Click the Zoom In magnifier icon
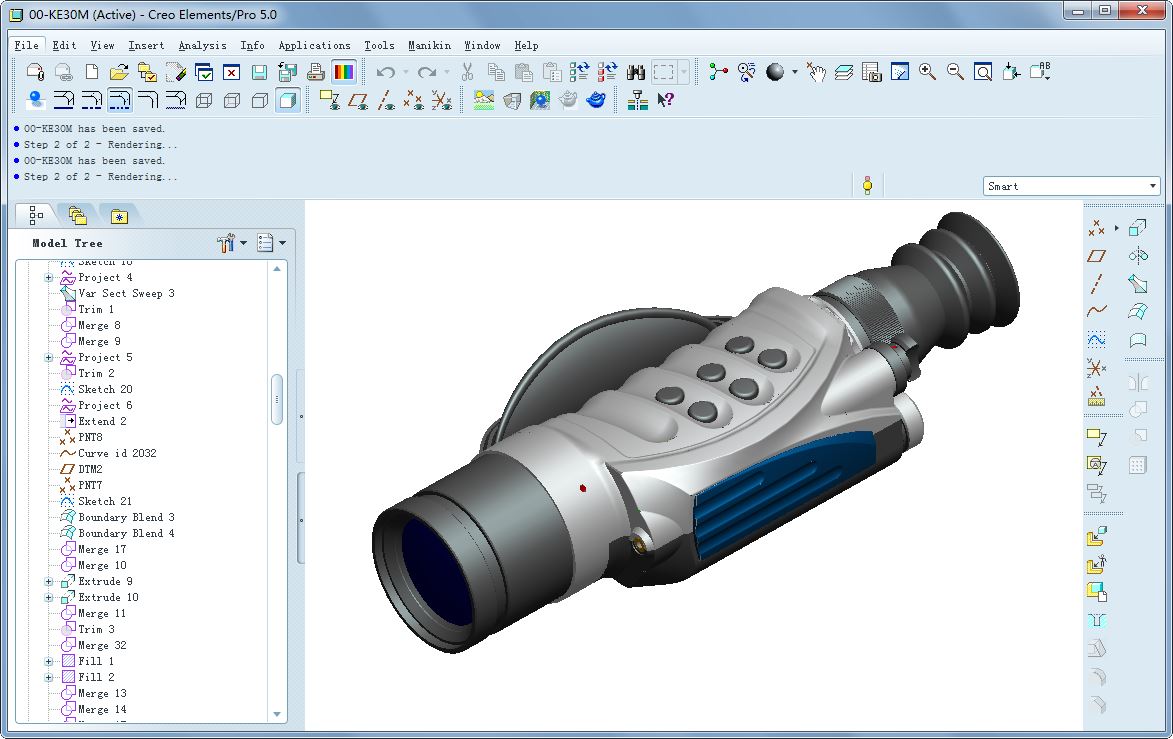The image size is (1173, 739). coord(927,72)
